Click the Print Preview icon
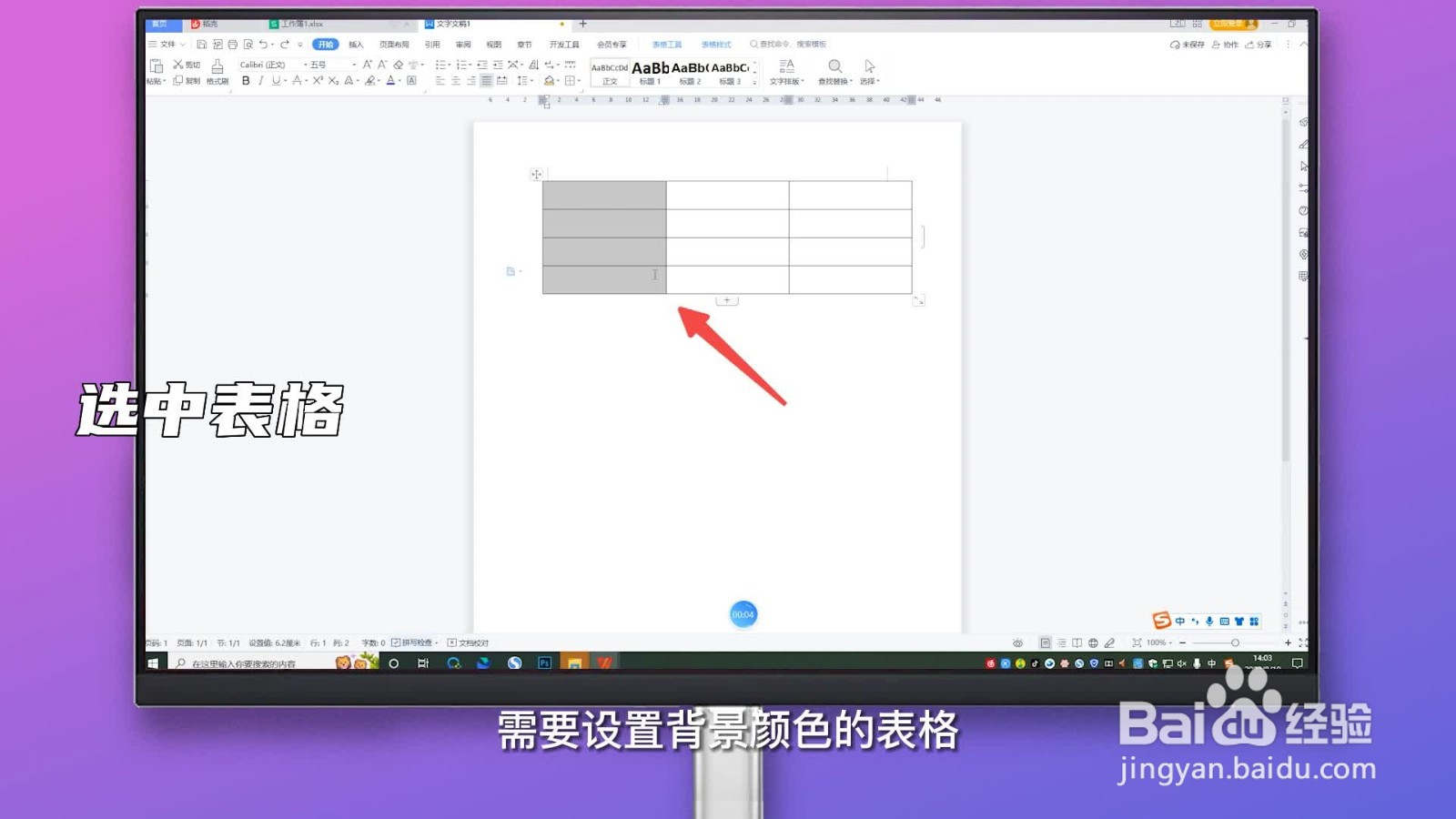 pos(248,44)
